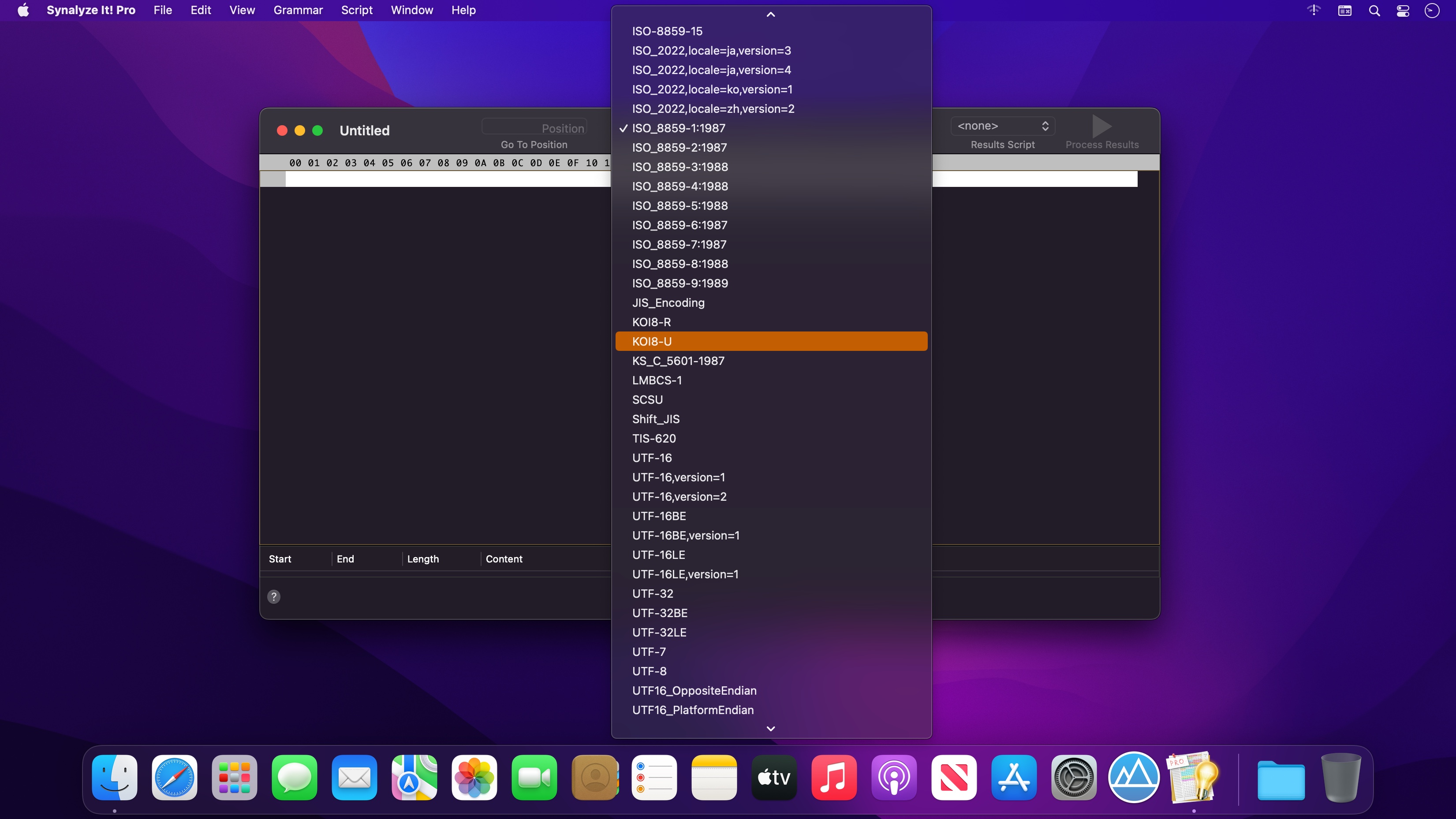
Task: Open Finder from the dock
Action: click(115, 778)
